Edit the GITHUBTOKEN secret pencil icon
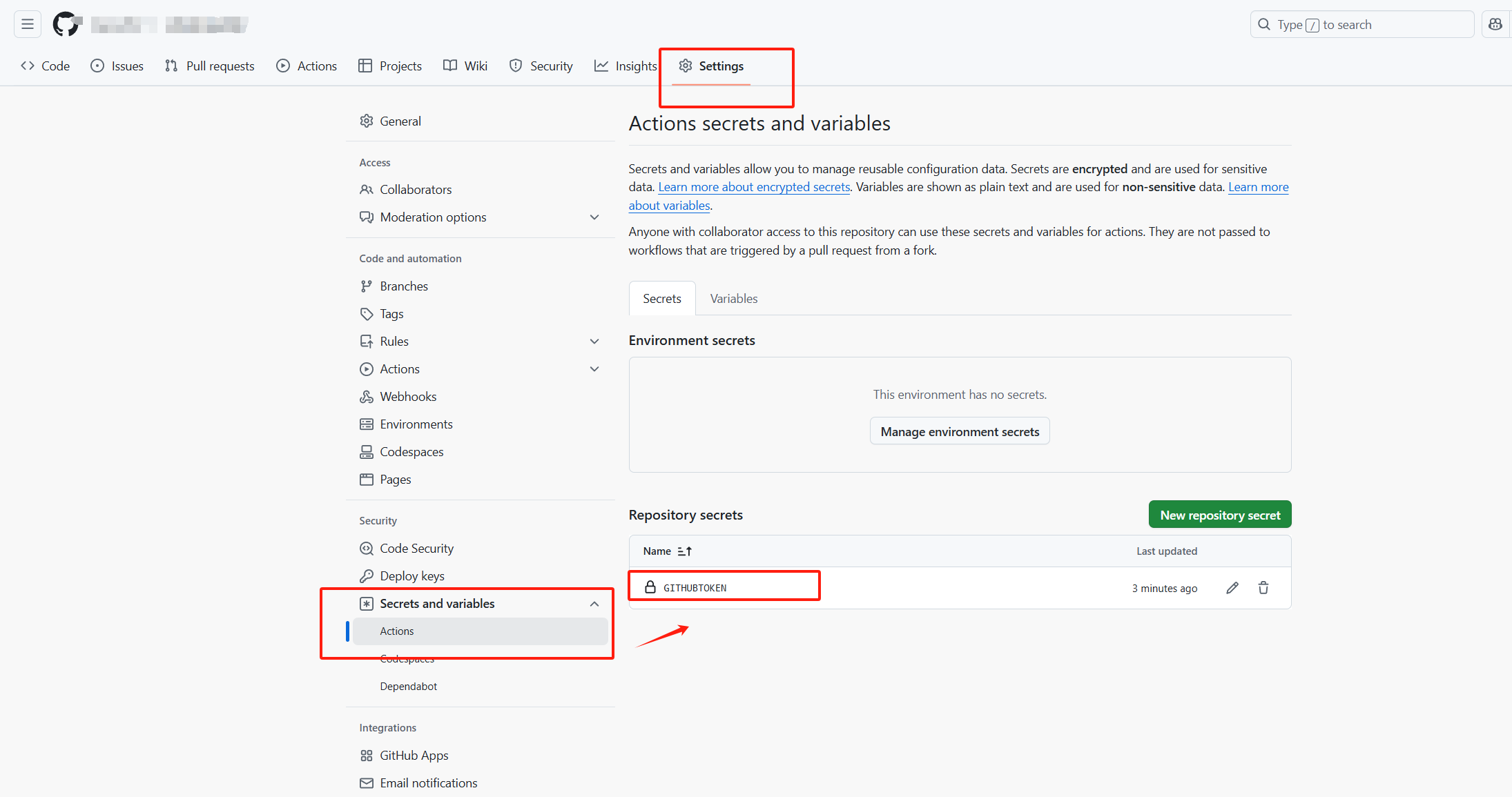 tap(1232, 588)
